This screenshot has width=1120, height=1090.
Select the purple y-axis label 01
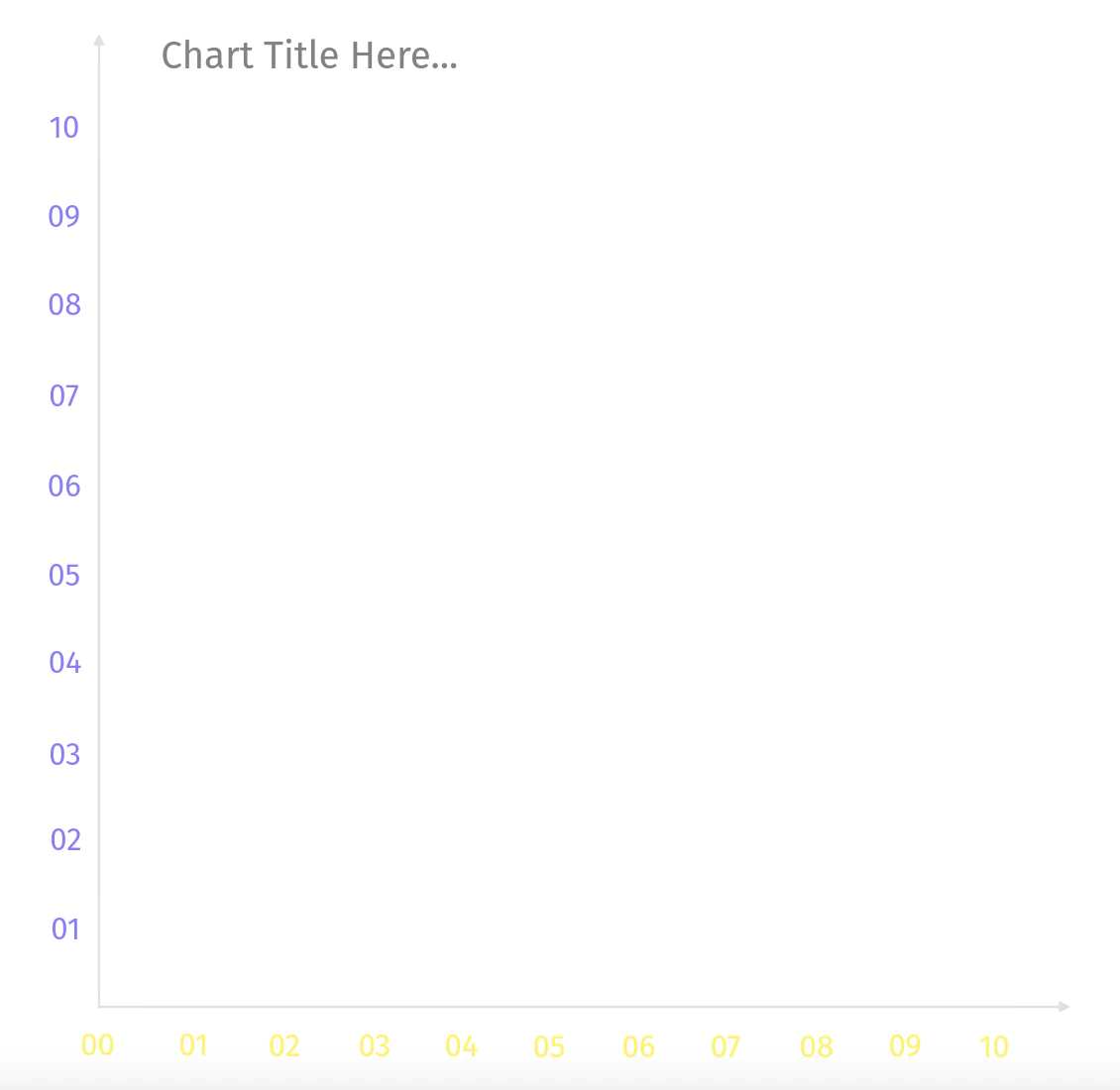(x=65, y=929)
